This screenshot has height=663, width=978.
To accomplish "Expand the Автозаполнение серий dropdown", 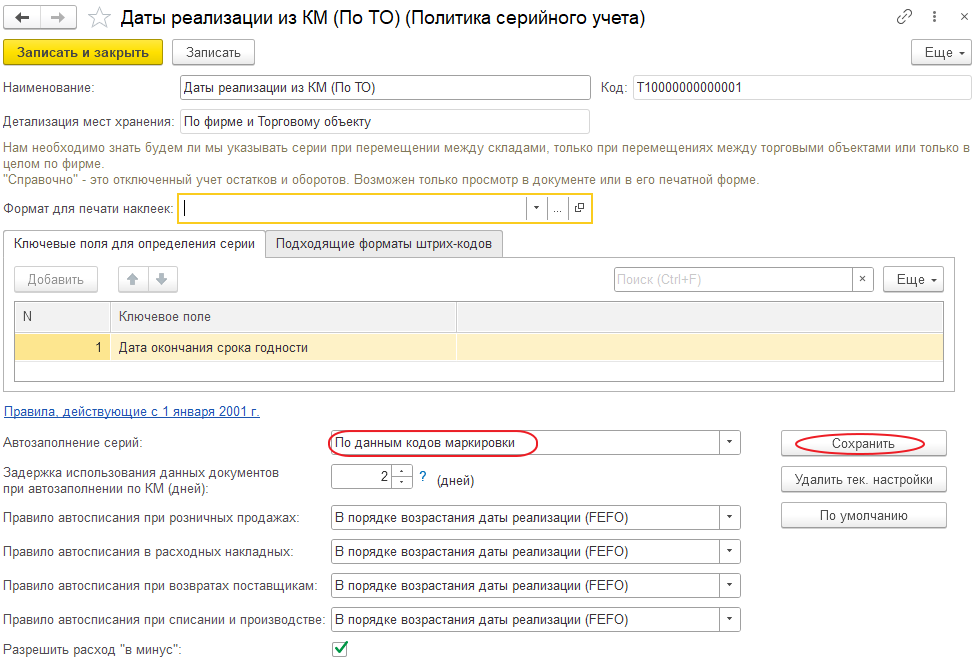I will click(730, 442).
